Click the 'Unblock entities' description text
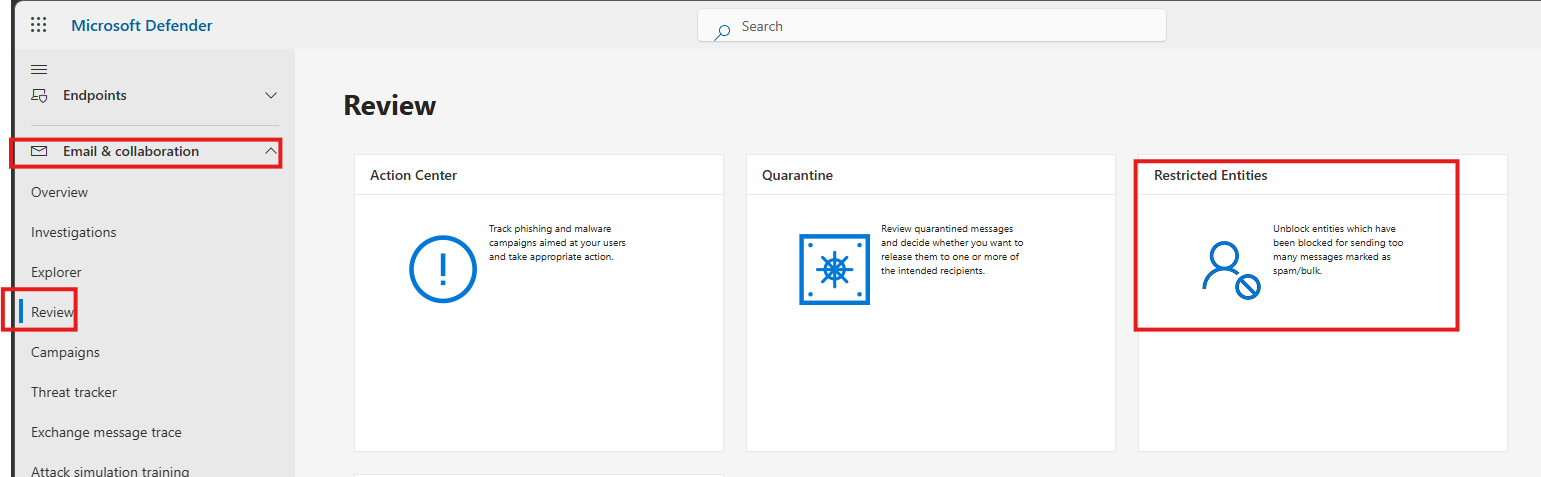Screen dimensions: 1541x477 pos(1340,250)
